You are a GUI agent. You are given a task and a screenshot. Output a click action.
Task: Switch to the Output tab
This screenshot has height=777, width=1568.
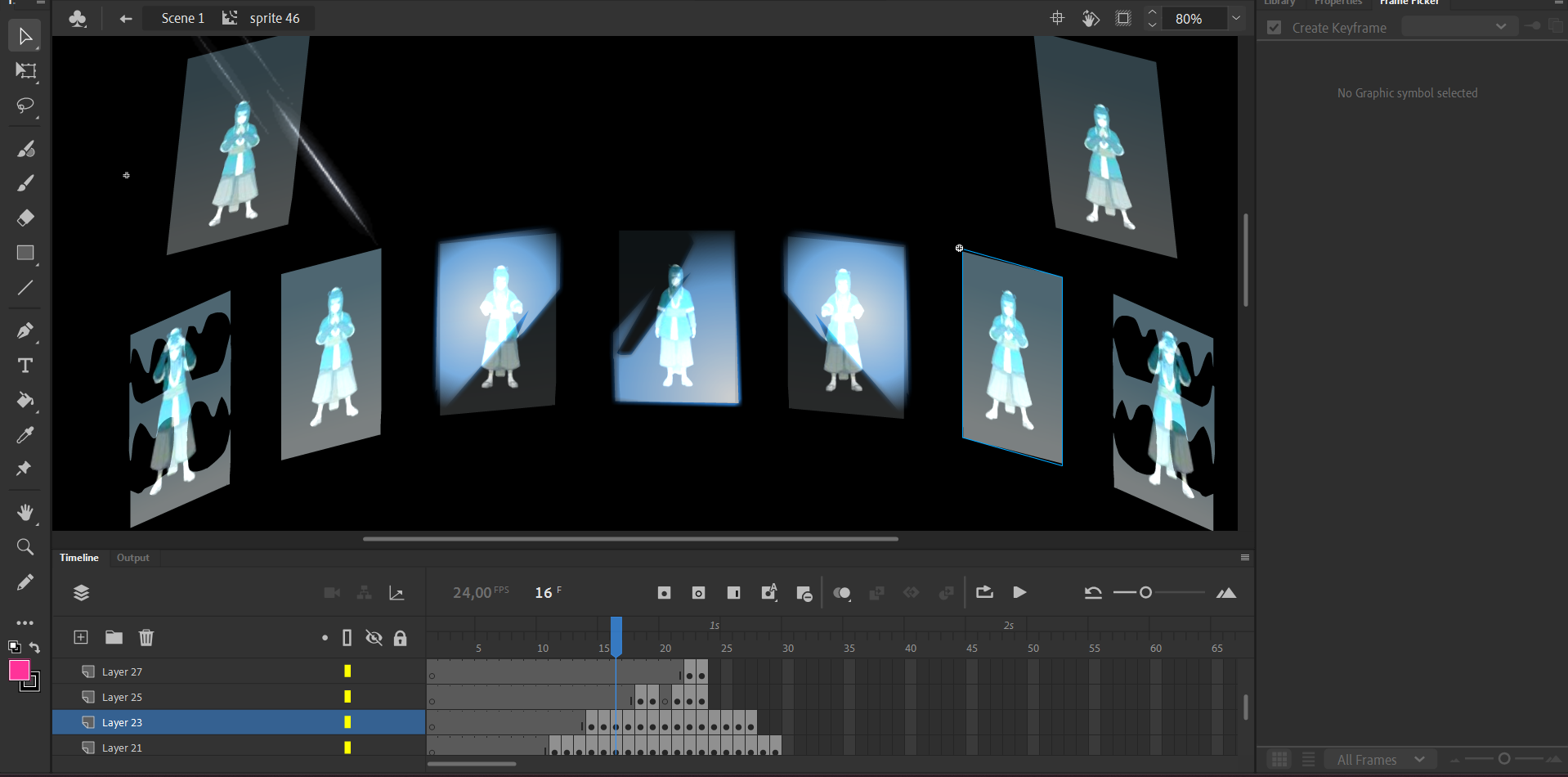pos(132,558)
